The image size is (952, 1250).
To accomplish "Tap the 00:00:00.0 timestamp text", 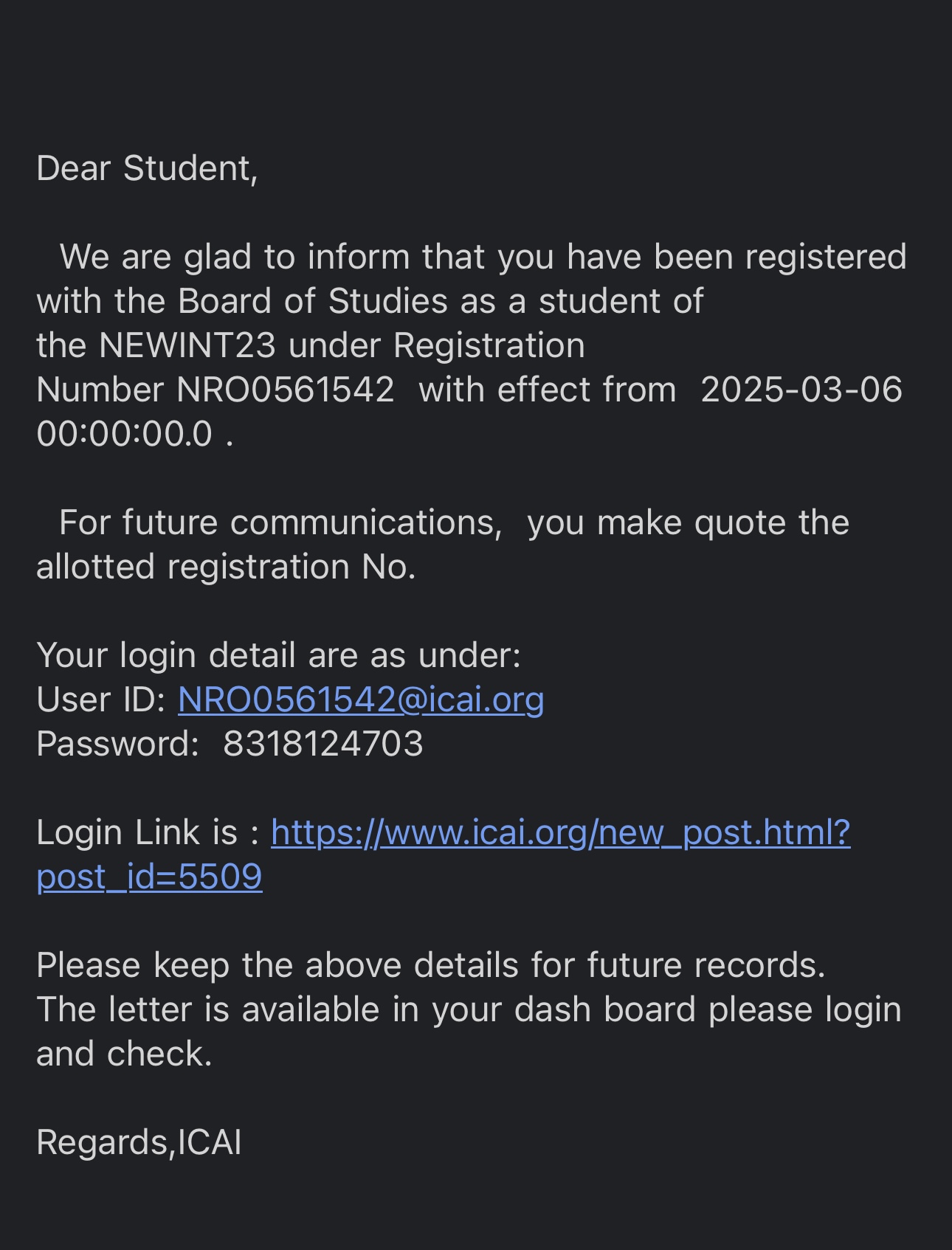I will [x=124, y=434].
